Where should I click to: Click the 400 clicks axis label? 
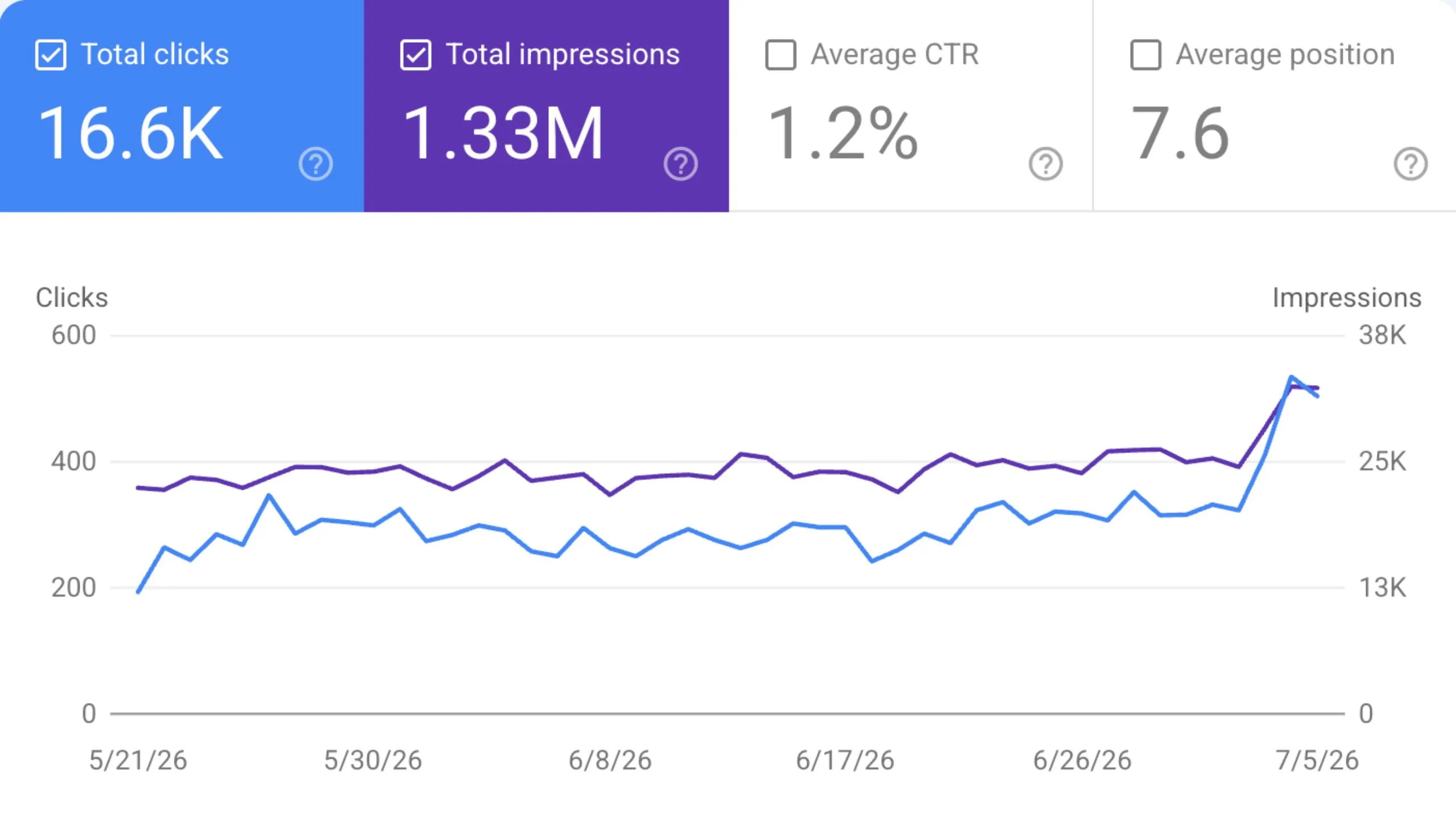coord(73,461)
